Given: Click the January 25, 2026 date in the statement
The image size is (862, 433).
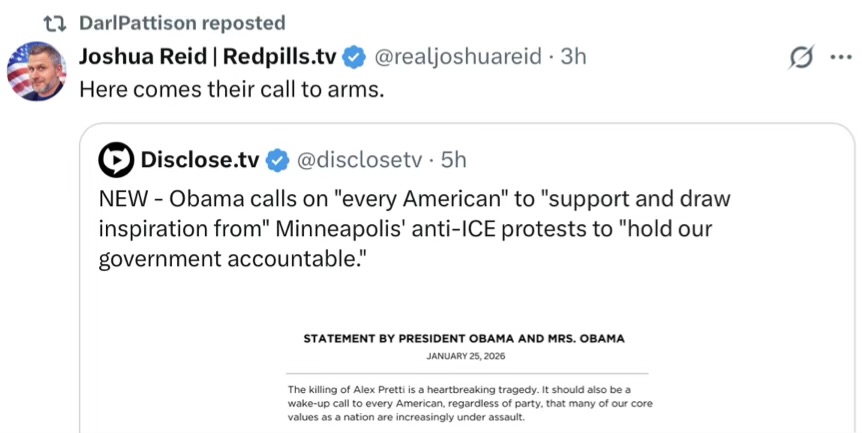Looking at the screenshot, I should tap(463, 356).
